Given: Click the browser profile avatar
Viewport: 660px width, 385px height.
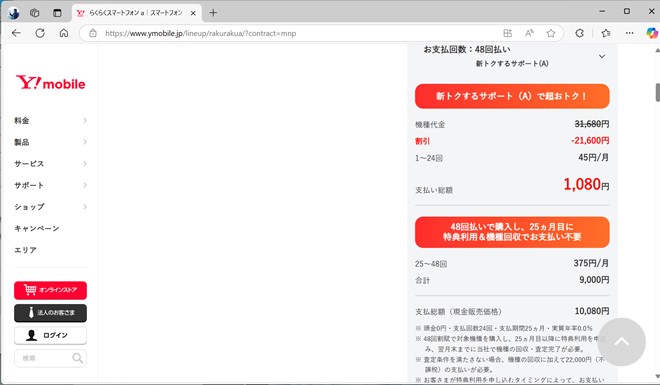Looking at the screenshot, I should [13, 13].
